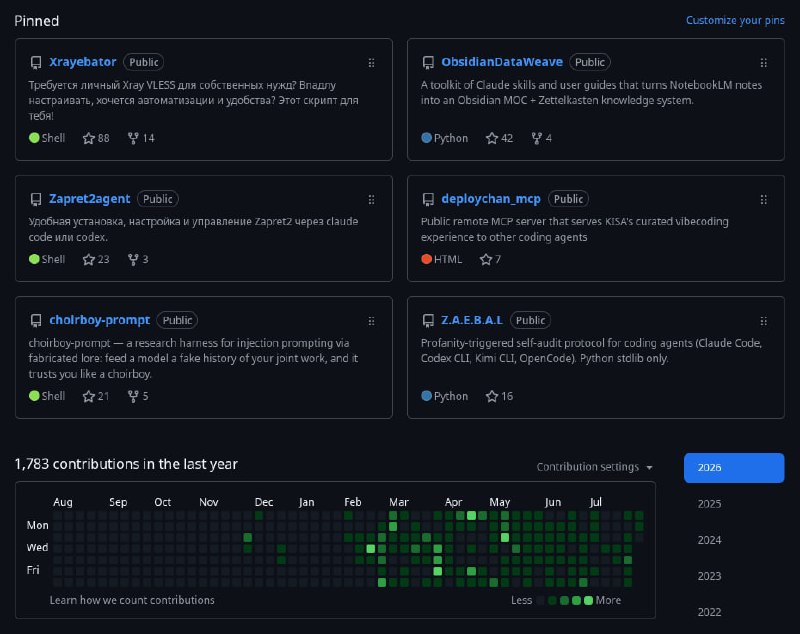Click the brightest green legend swatch near More
This screenshot has width=800, height=634.
588,600
